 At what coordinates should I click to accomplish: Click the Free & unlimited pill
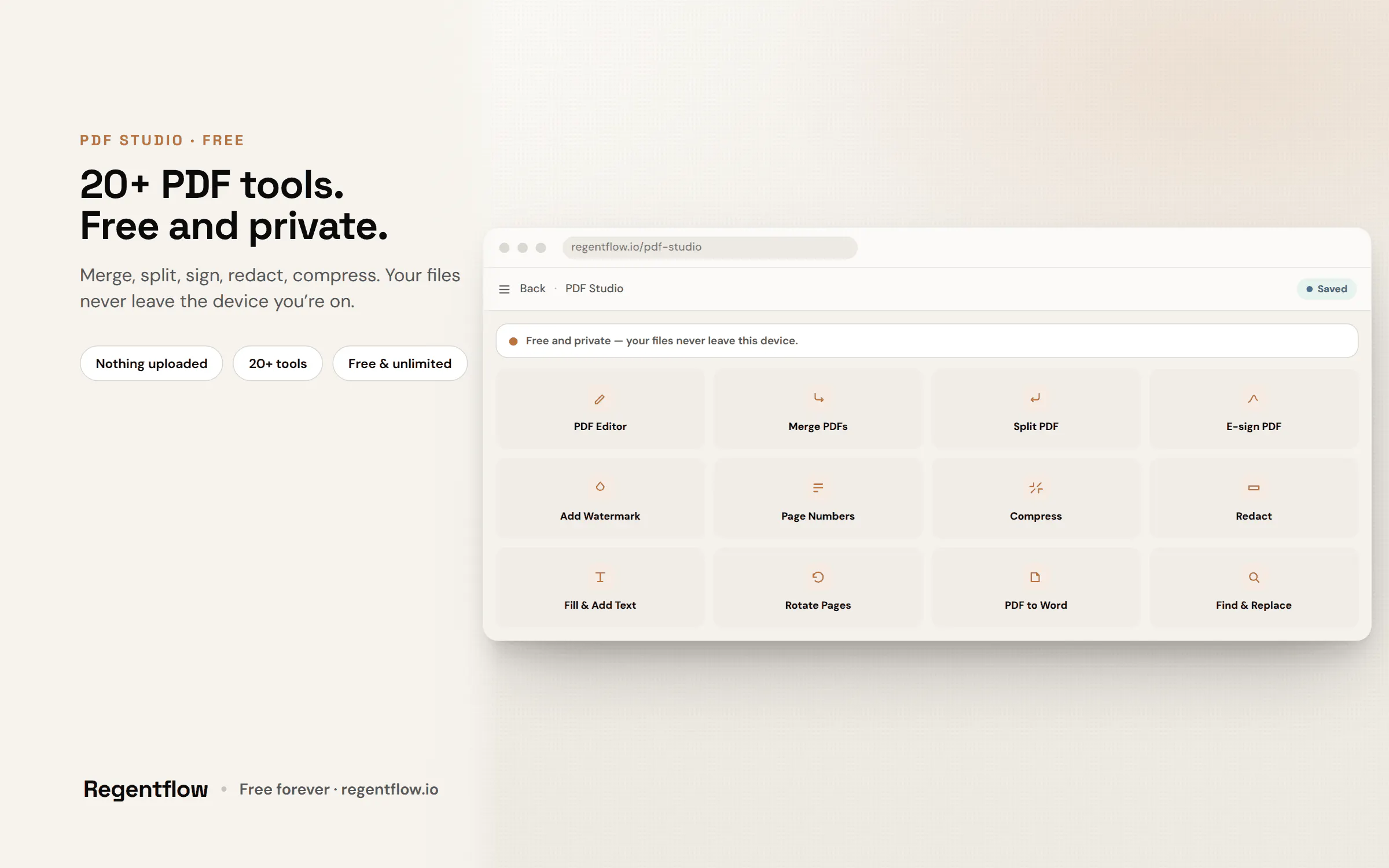(399, 363)
